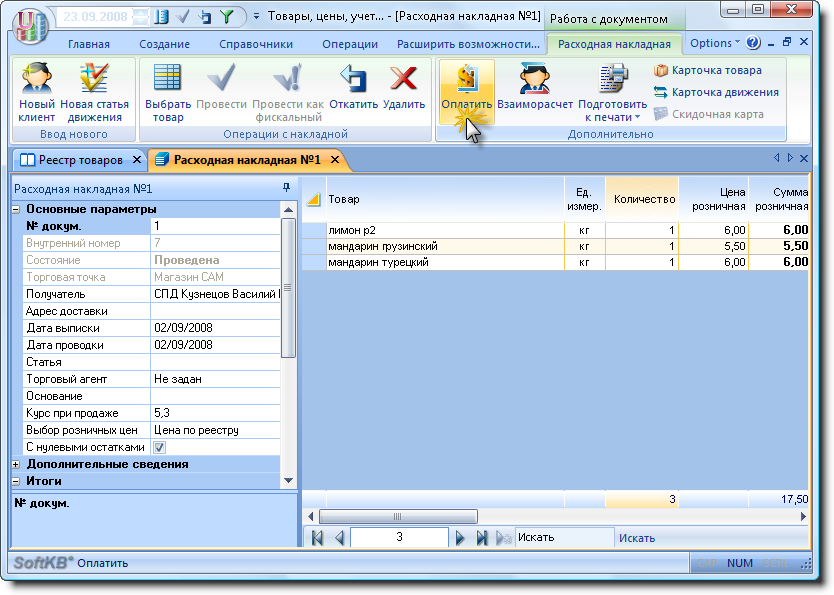Image resolution: width=834 pixels, height=595 pixels.
Task: Close the Расходная накладная №1 tab
Action: point(335,160)
